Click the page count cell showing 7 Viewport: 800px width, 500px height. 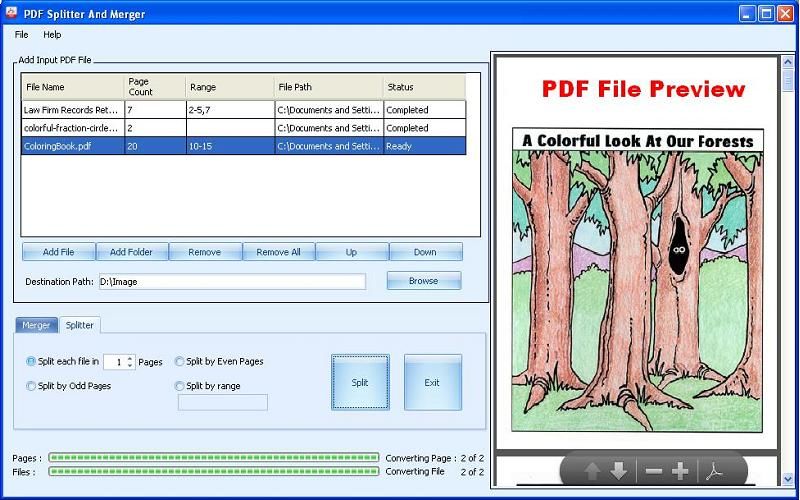coord(155,110)
